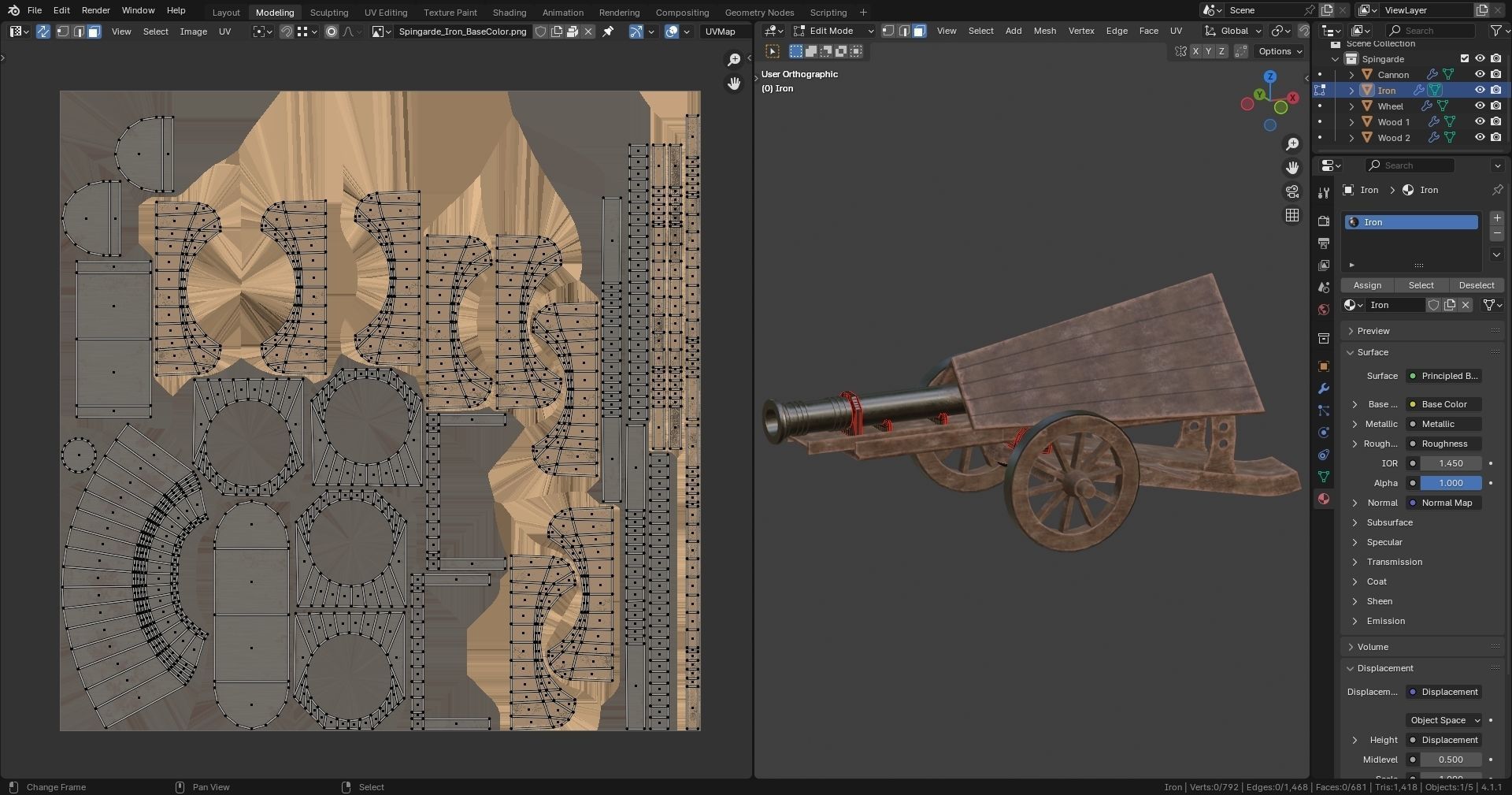Disable Wood 2 in renders camera icon
This screenshot has width=1512, height=795.
[x=1495, y=137]
